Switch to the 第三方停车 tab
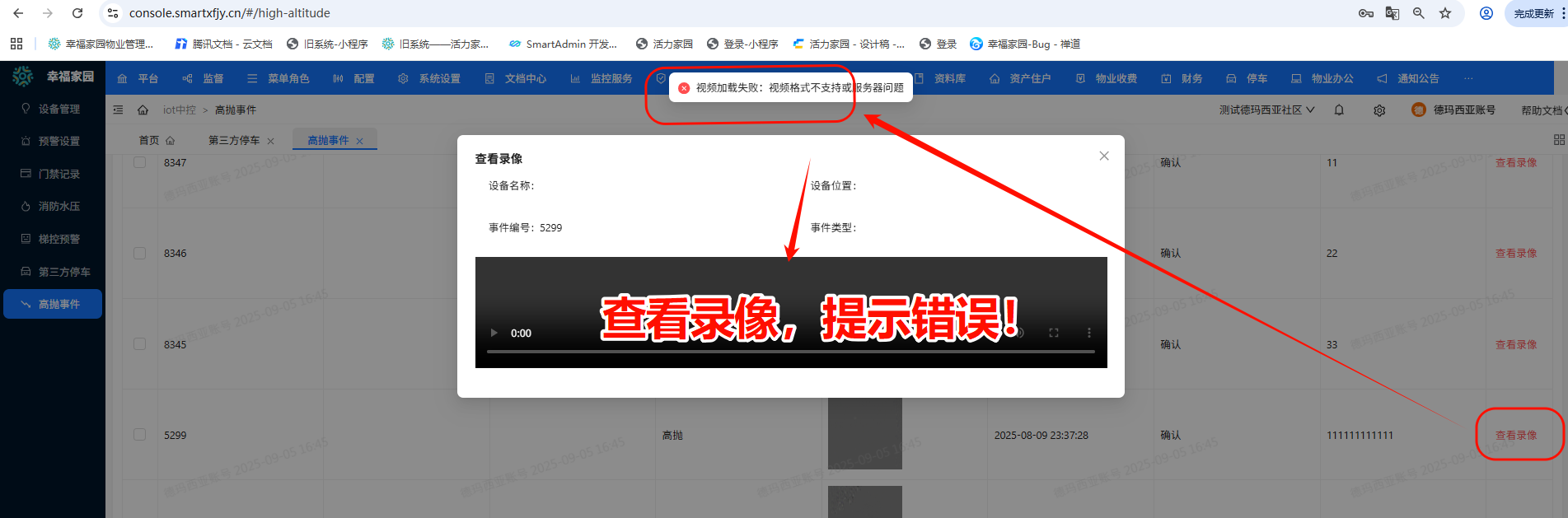Screen dimensions: 1568x518 pyautogui.click(x=233, y=141)
